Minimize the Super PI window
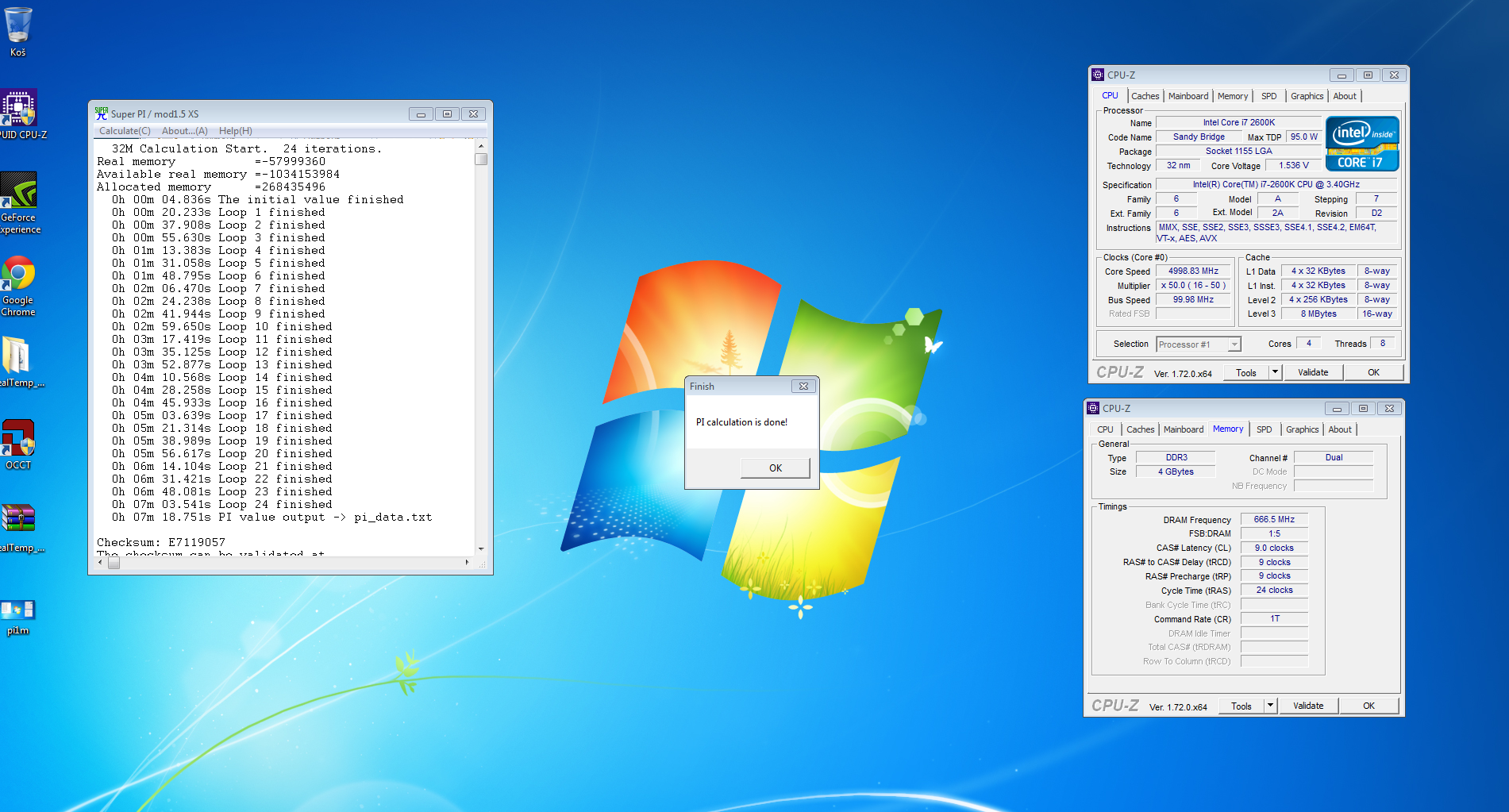 point(421,114)
